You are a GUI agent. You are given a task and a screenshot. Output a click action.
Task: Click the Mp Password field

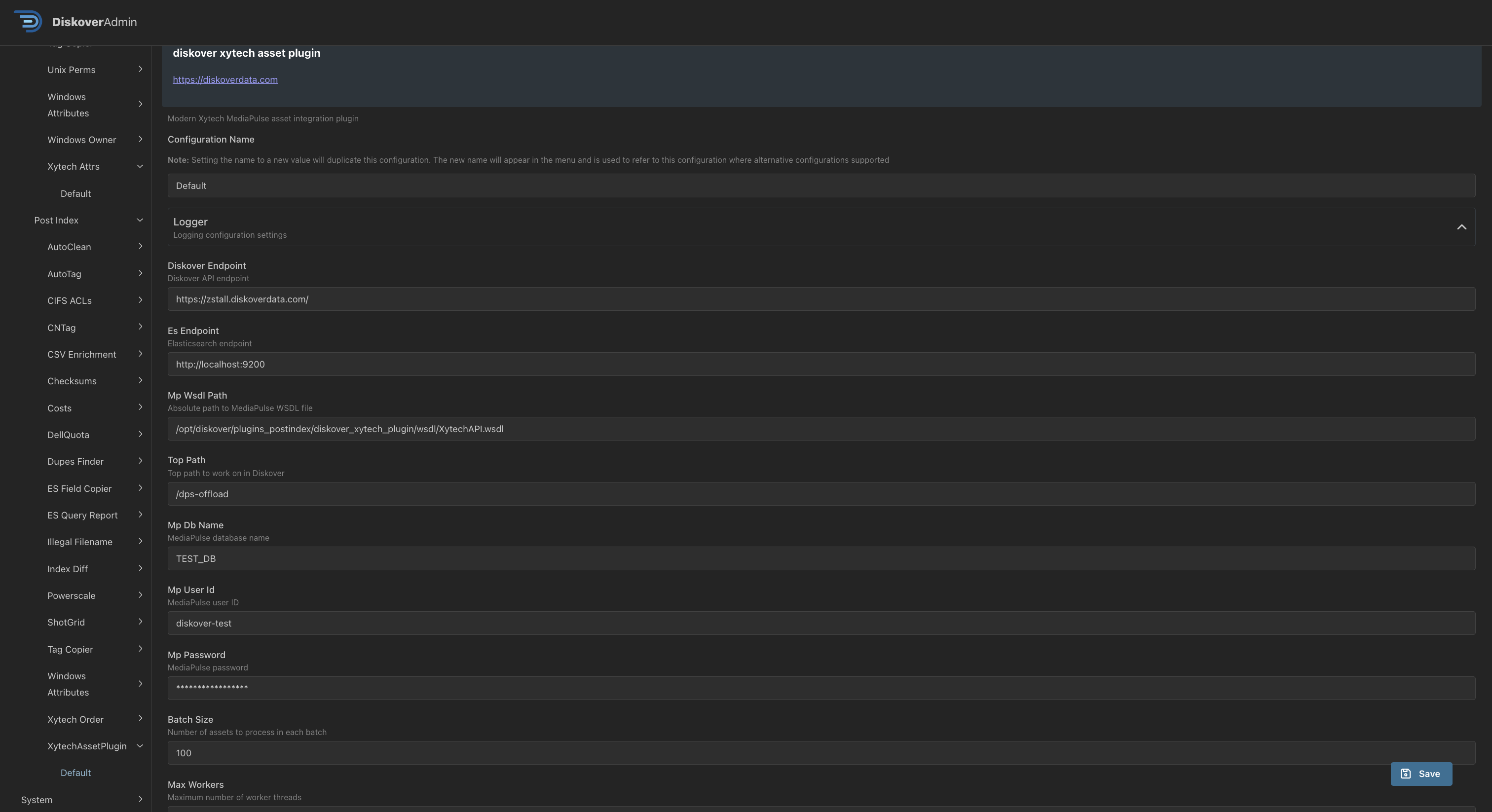coord(821,689)
